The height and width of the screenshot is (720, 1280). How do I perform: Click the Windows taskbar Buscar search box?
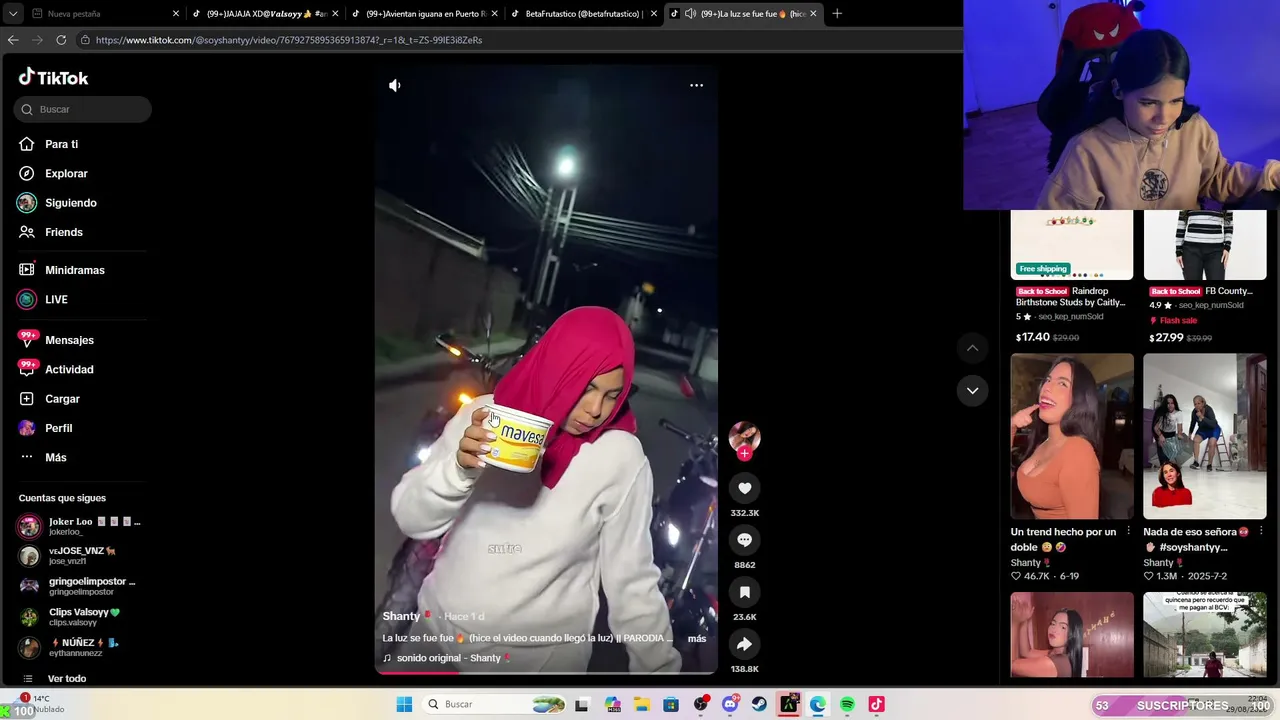tap(497, 704)
